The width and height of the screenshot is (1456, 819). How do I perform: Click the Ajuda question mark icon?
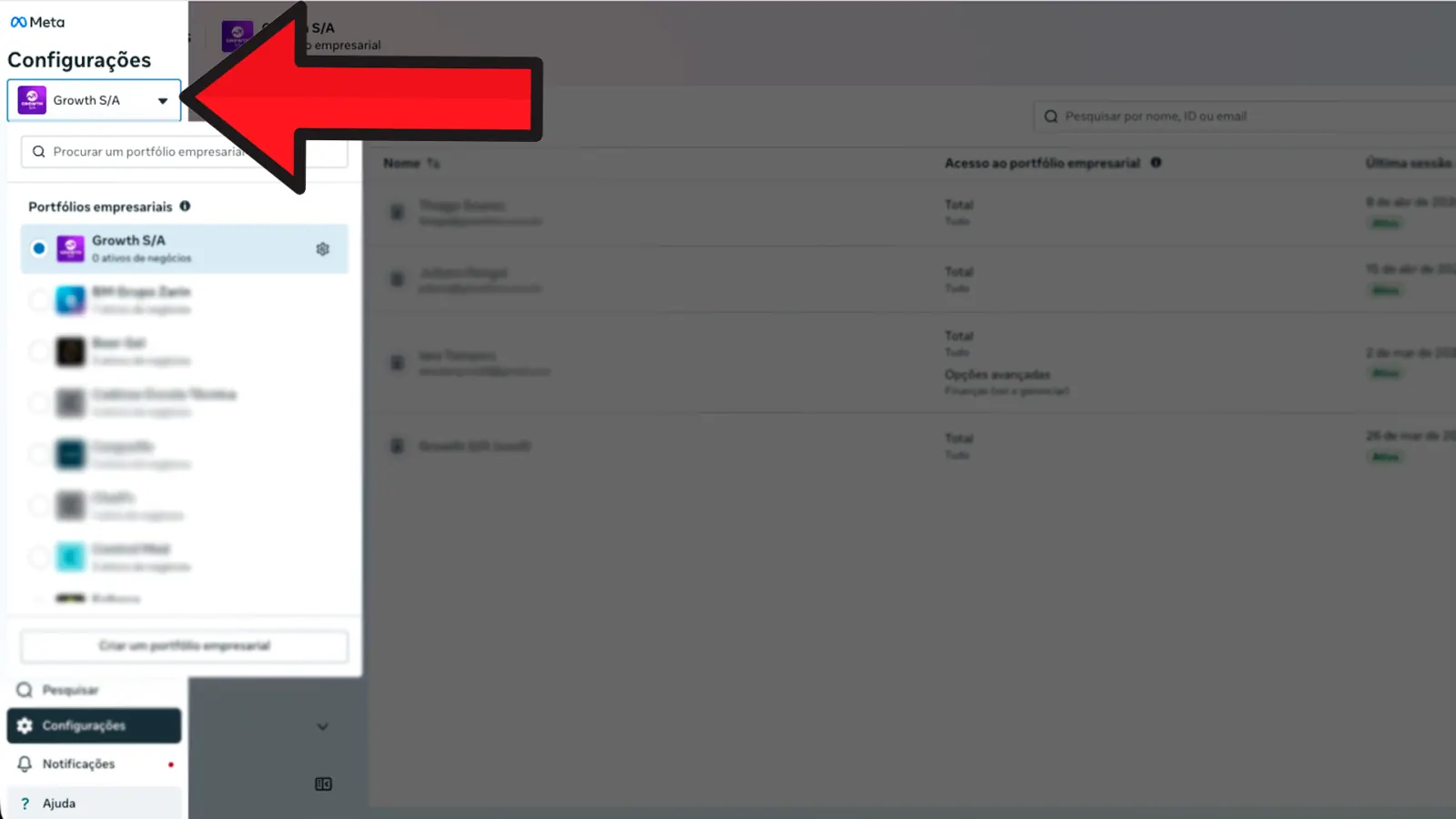click(25, 804)
